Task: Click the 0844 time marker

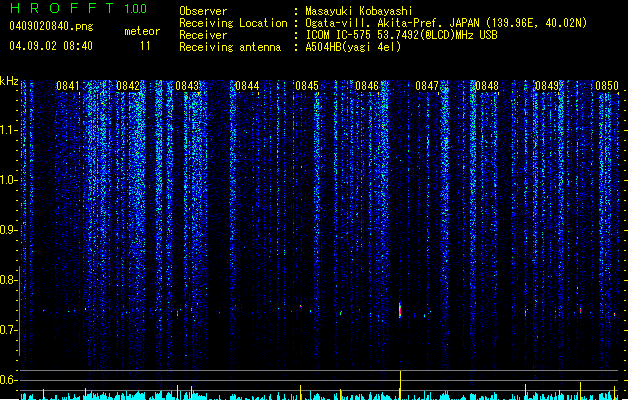Action: click(247, 86)
